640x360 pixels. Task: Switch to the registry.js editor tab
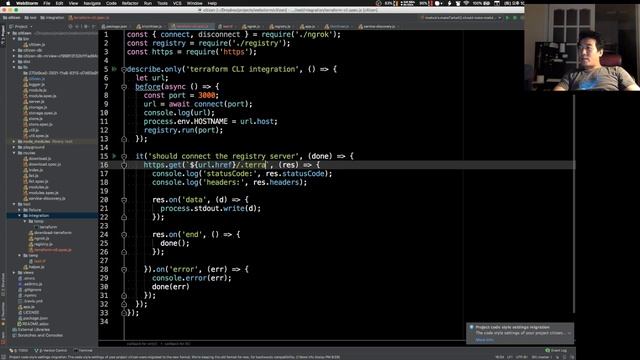[282, 27]
